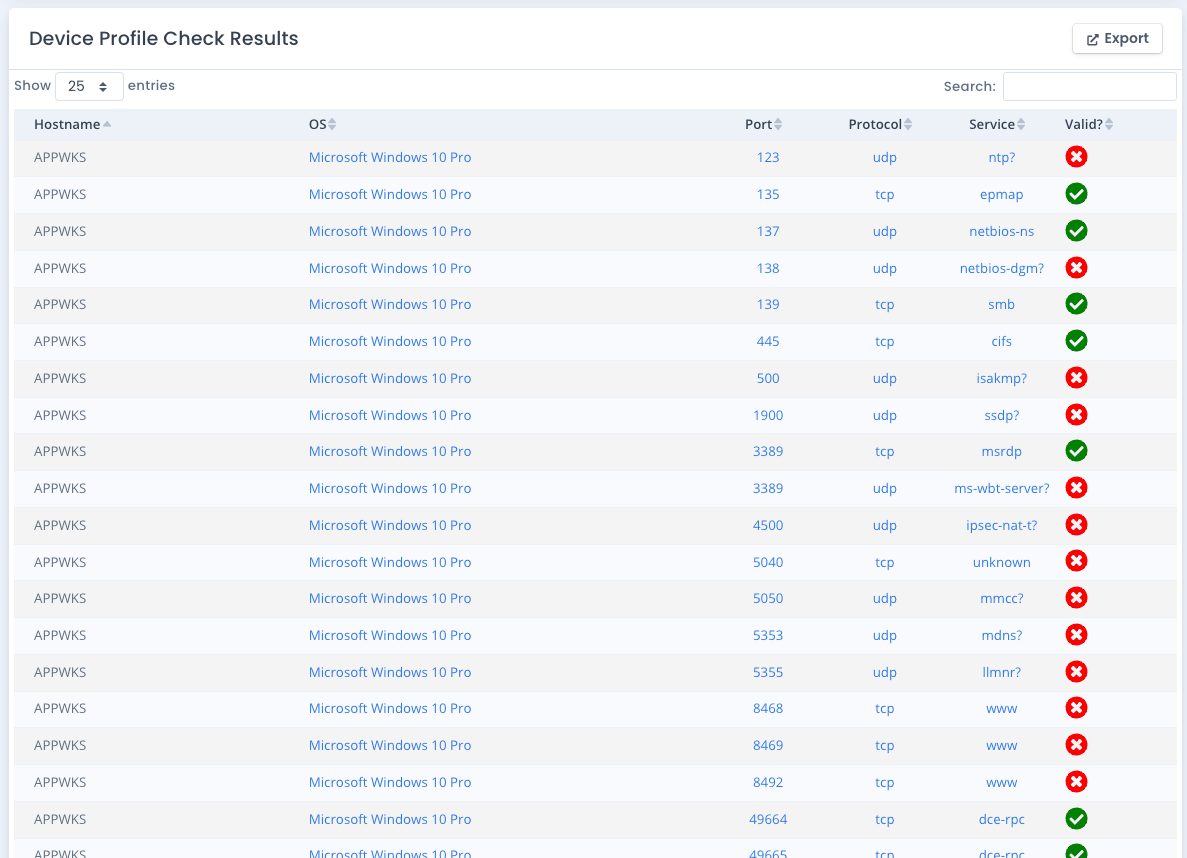Click port 1900 link
The image size is (1187, 858).
(768, 416)
